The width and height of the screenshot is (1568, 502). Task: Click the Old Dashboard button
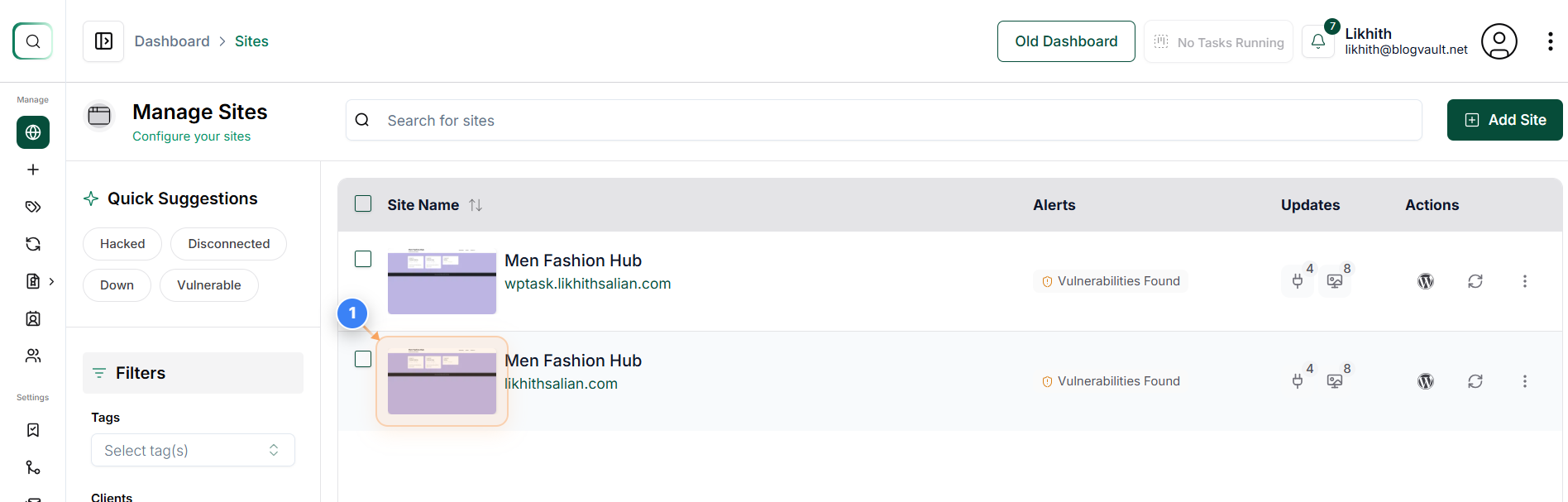tap(1066, 41)
